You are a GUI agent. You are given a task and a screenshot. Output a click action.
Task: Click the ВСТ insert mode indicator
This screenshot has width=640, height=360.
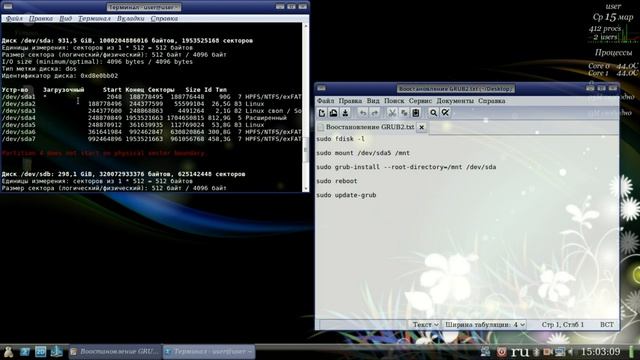pyautogui.click(x=607, y=324)
